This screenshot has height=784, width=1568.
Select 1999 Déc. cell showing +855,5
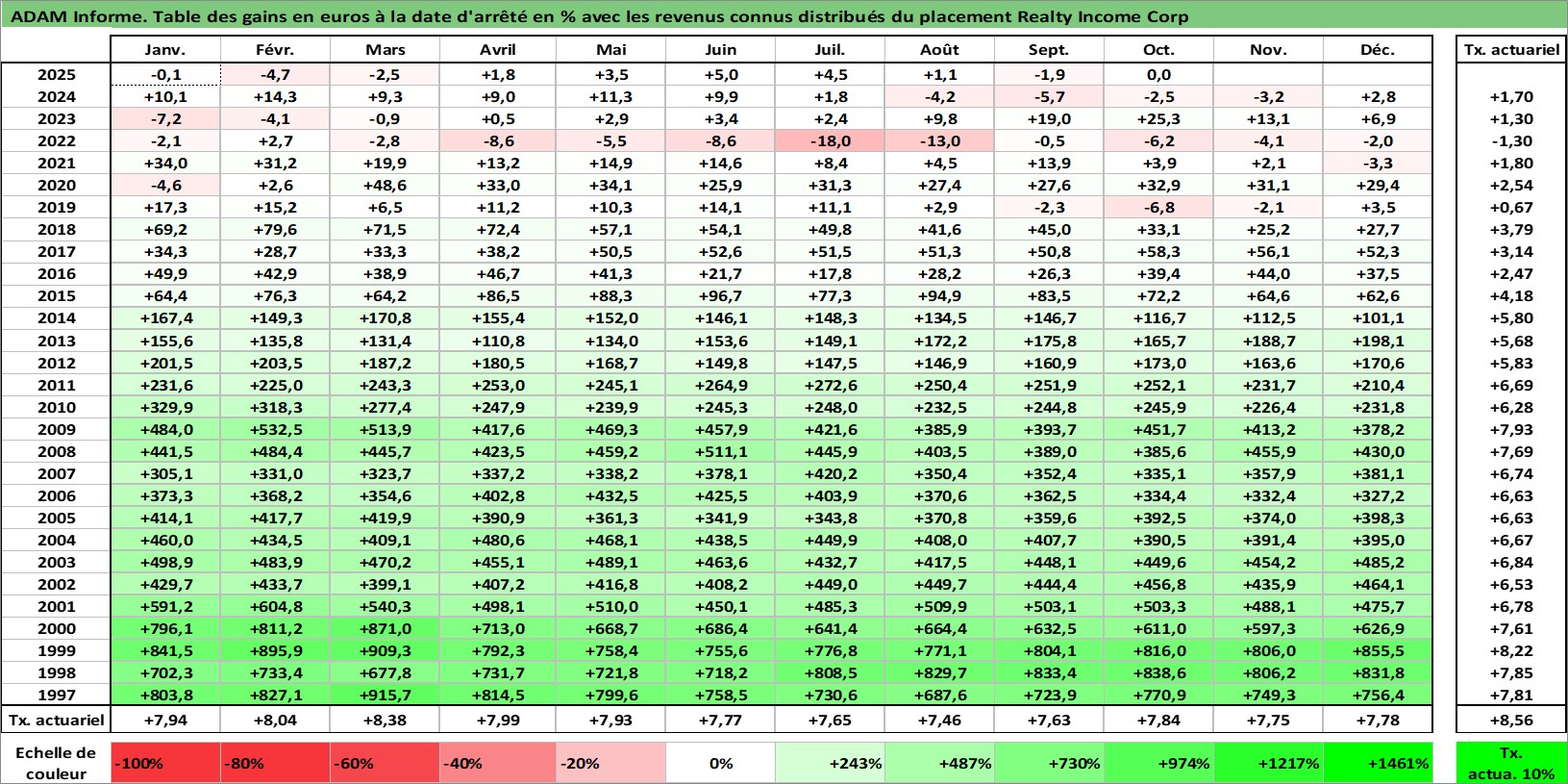tap(1378, 650)
